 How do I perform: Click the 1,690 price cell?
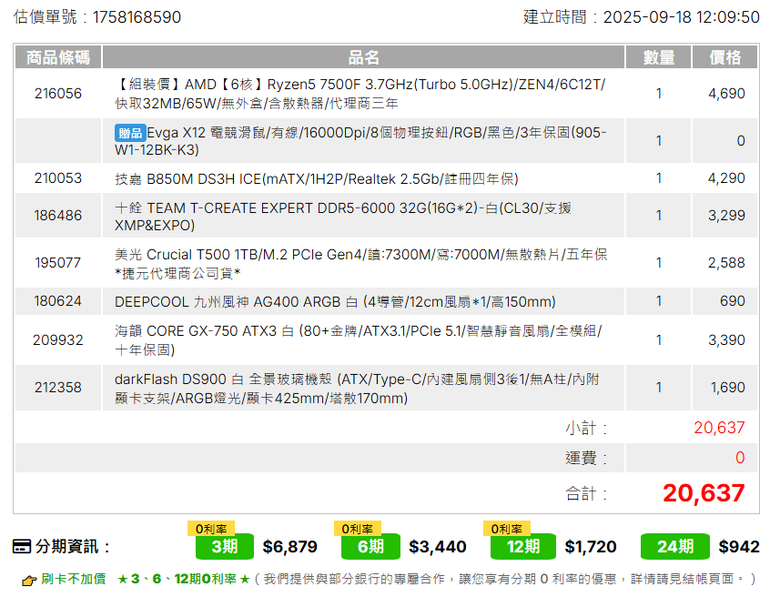(x=727, y=387)
